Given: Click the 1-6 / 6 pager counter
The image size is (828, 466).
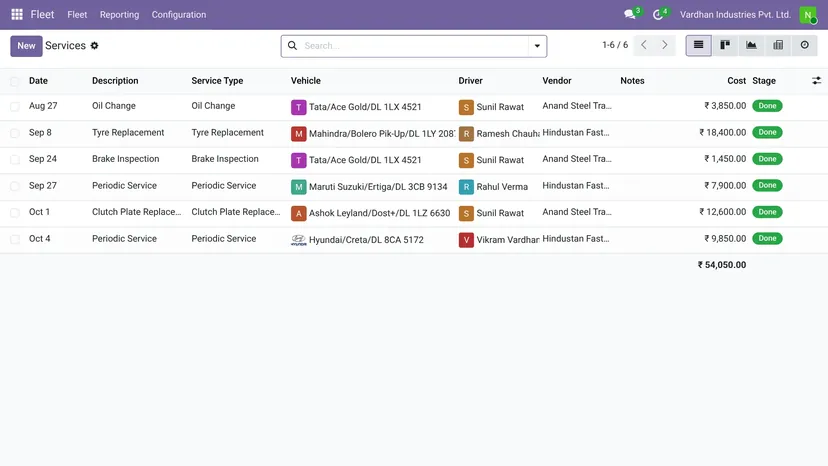Looking at the screenshot, I should pyautogui.click(x=615, y=45).
